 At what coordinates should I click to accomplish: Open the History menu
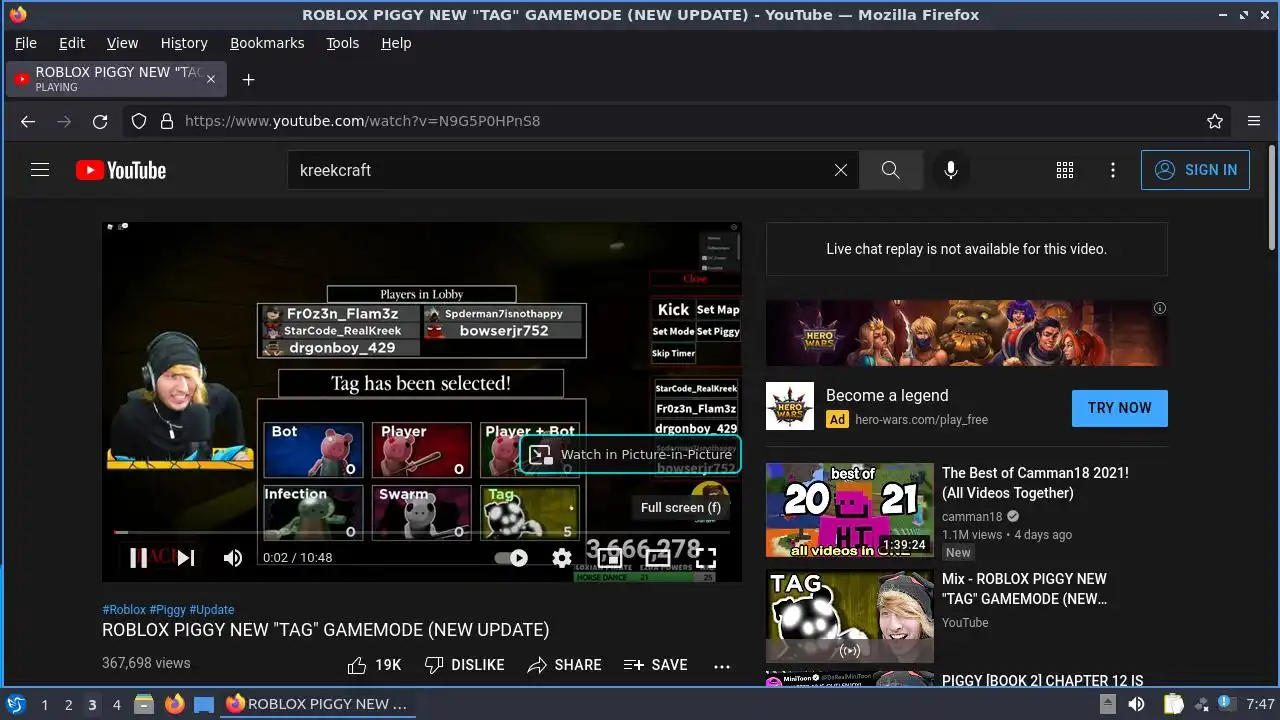coord(184,43)
